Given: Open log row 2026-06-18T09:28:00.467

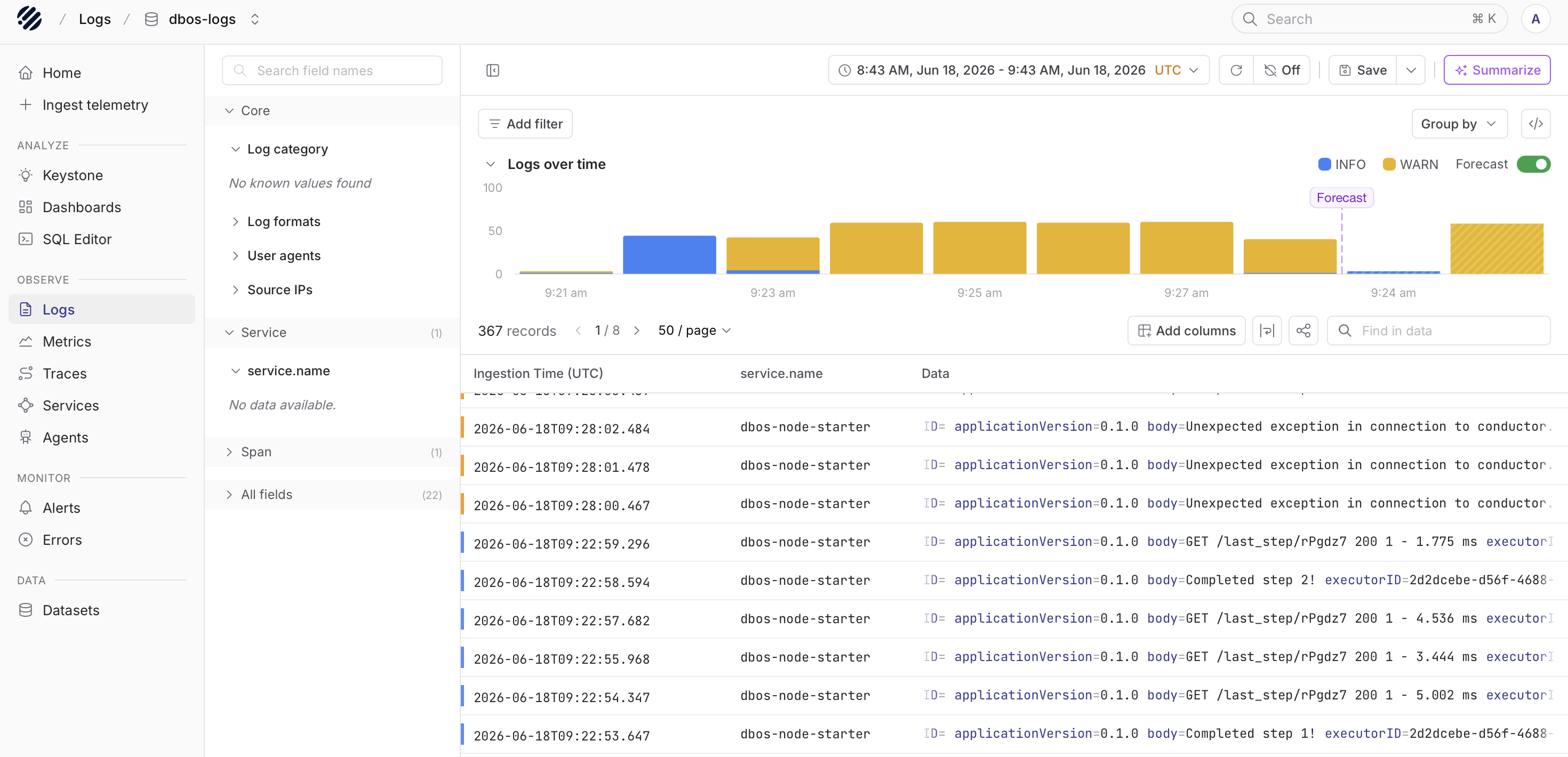Looking at the screenshot, I should click(x=1013, y=504).
